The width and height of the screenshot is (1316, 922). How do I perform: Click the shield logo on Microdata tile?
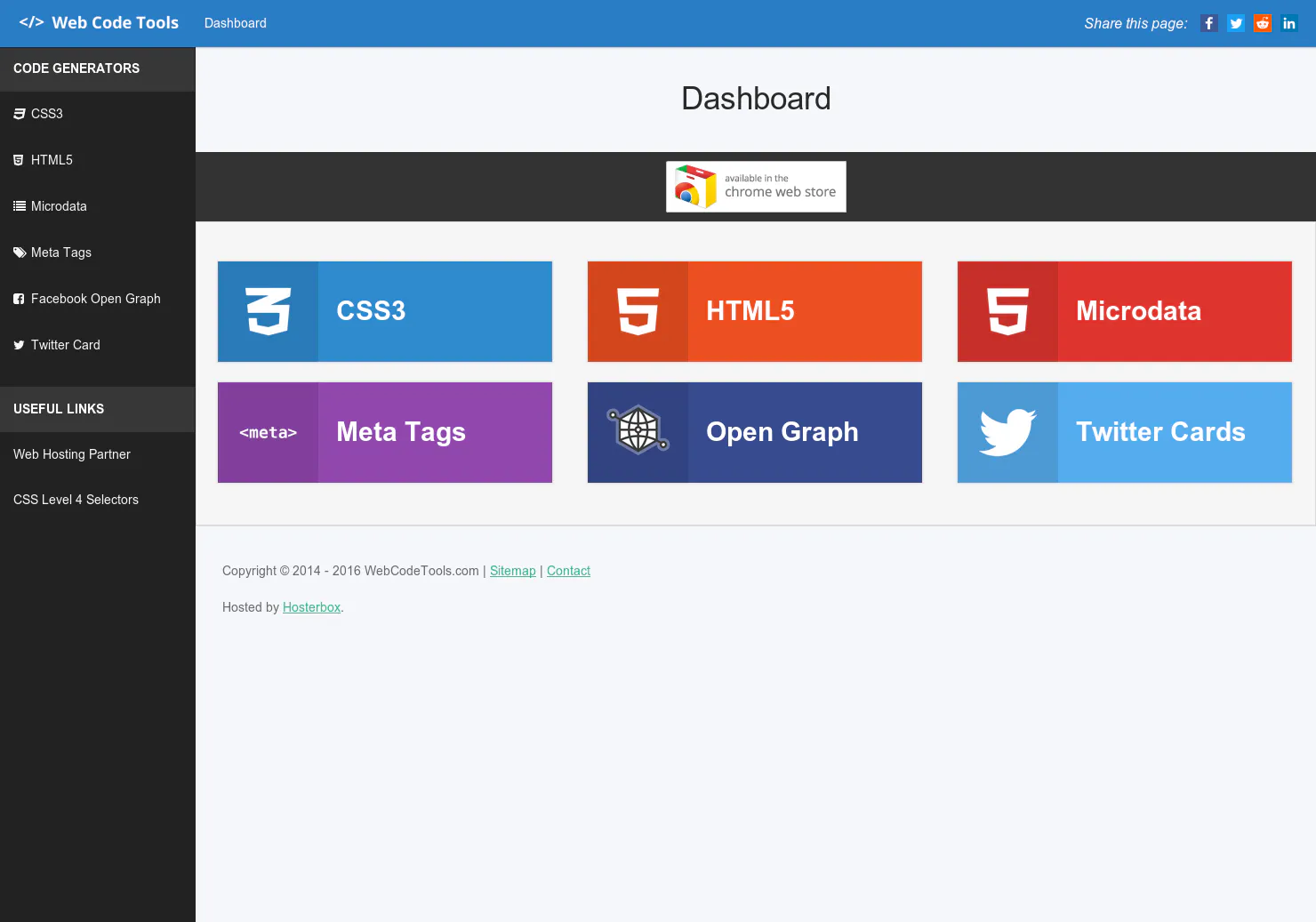click(x=1007, y=311)
